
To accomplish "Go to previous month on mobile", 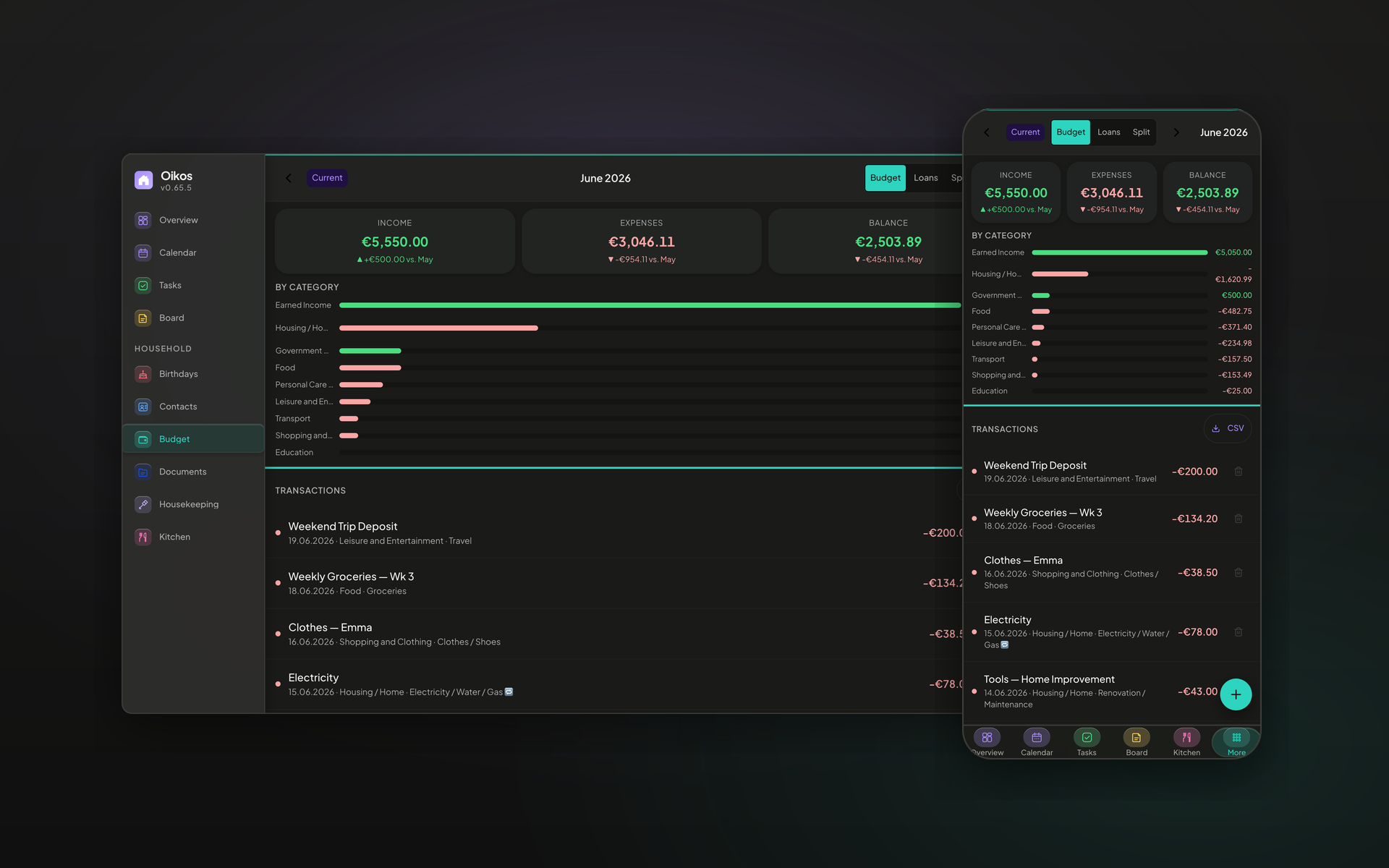I will pyautogui.click(x=987, y=132).
